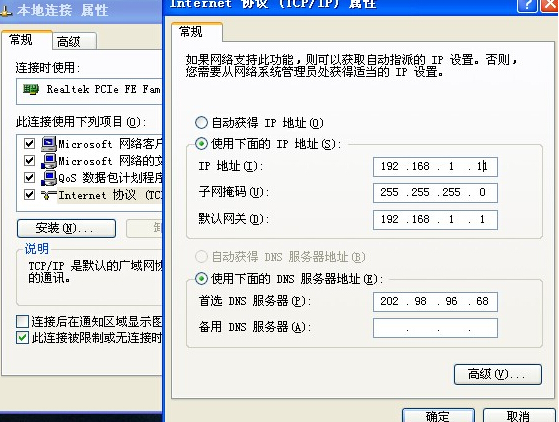Click the QoS 数据包计划程序 icon
Viewport: 559px width, 422px height.
[49, 178]
